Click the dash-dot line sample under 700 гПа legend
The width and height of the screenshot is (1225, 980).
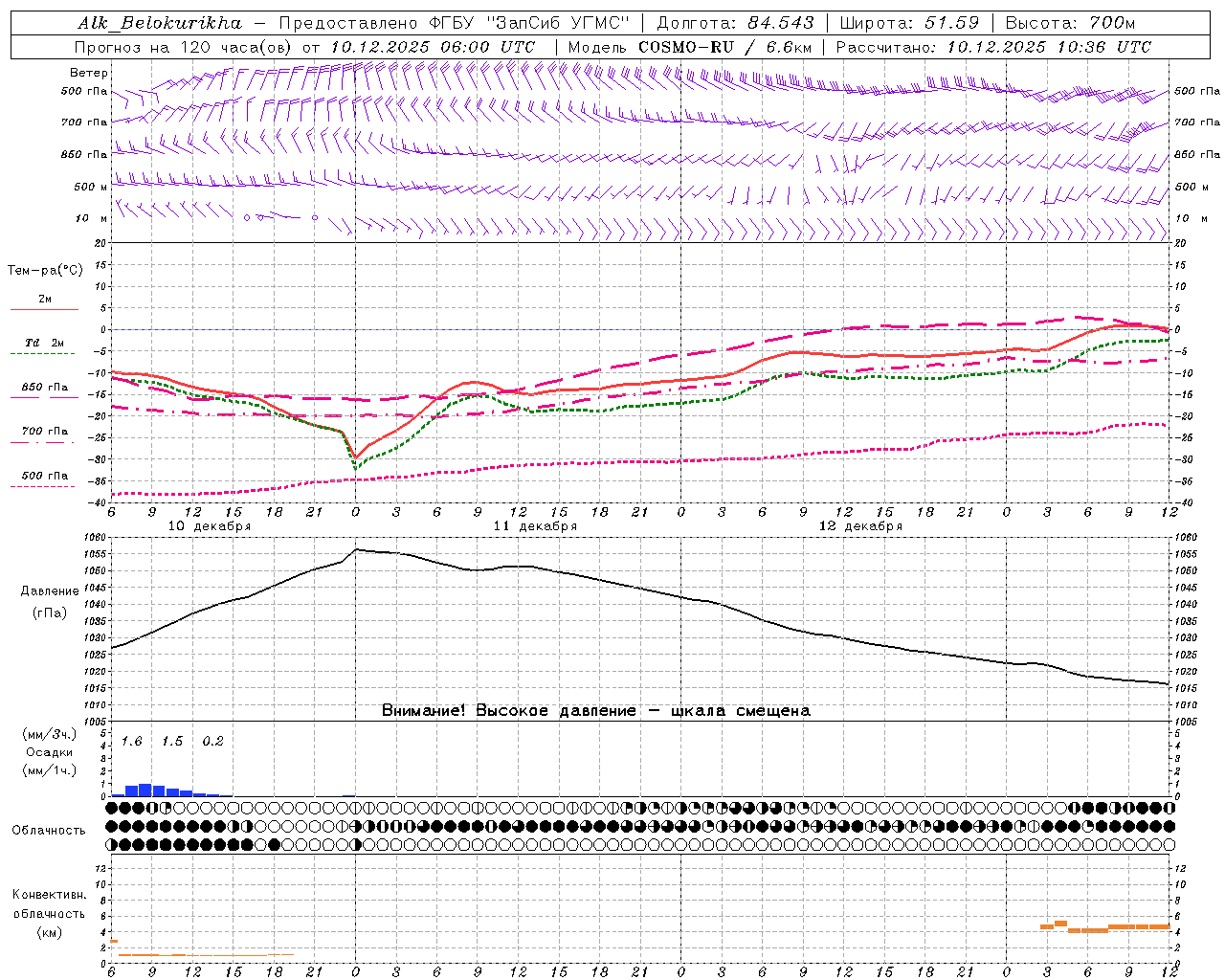[43, 442]
